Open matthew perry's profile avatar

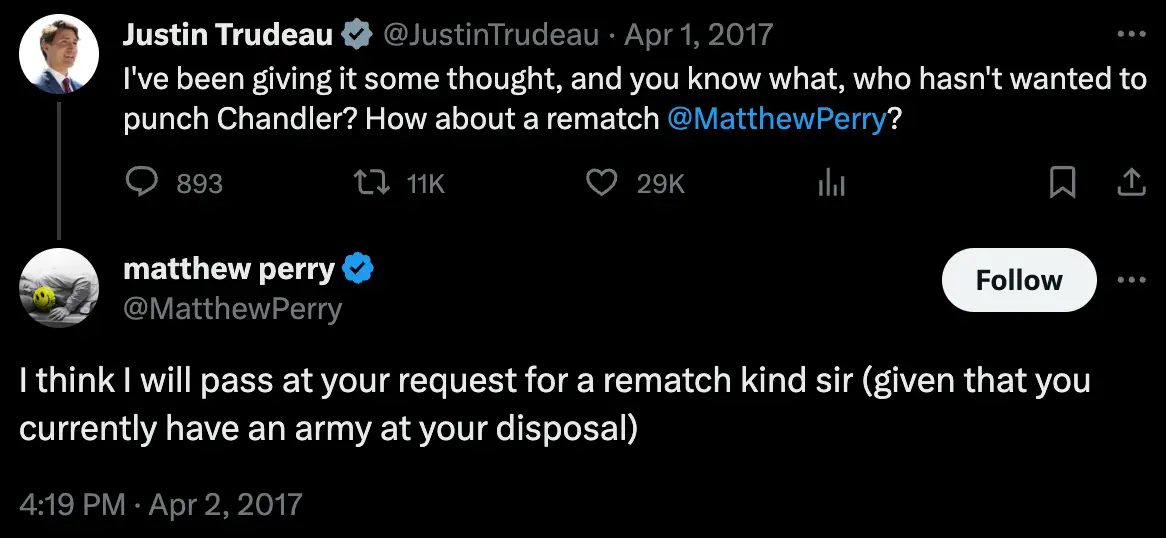tap(59, 288)
